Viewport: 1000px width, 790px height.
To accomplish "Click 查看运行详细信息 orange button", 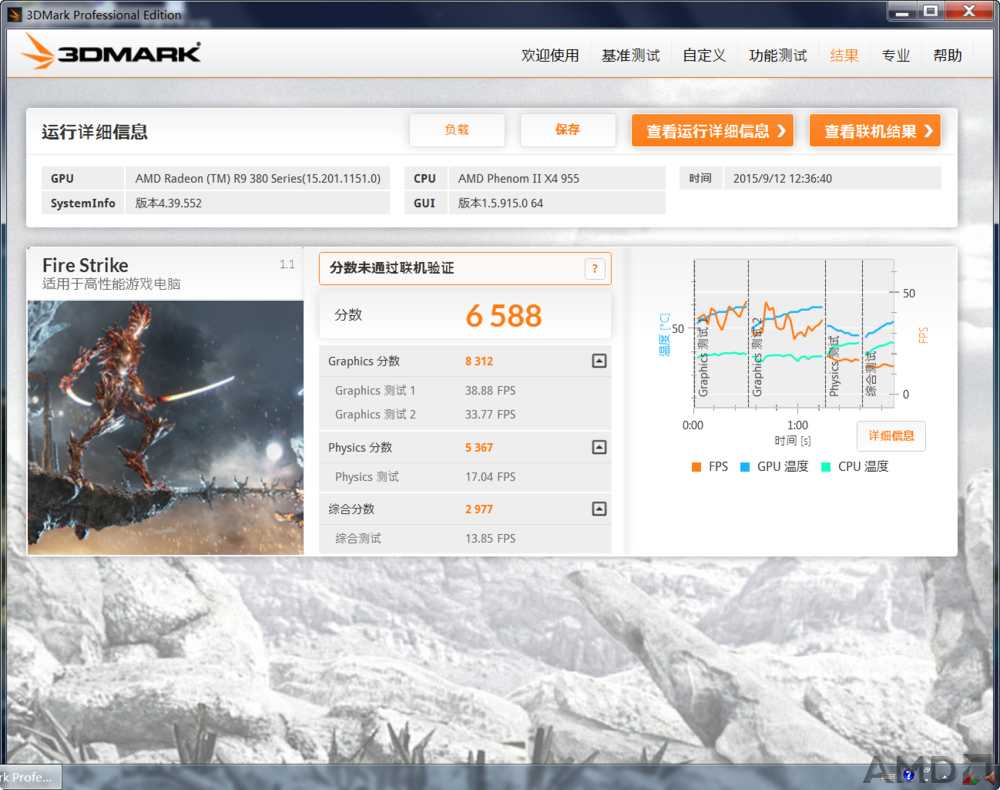I will 712,131.
